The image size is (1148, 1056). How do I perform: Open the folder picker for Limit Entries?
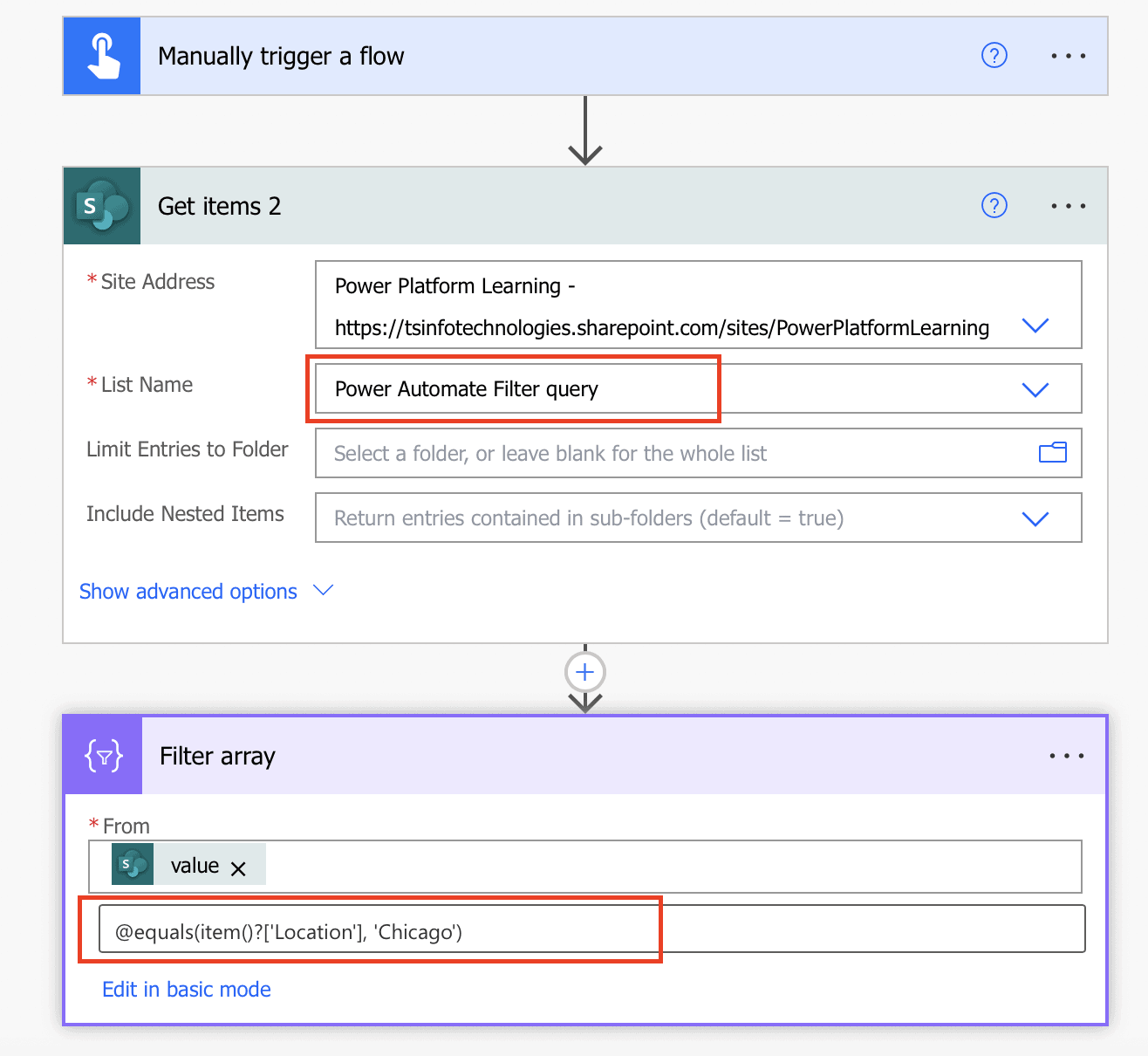tap(1053, 453)
